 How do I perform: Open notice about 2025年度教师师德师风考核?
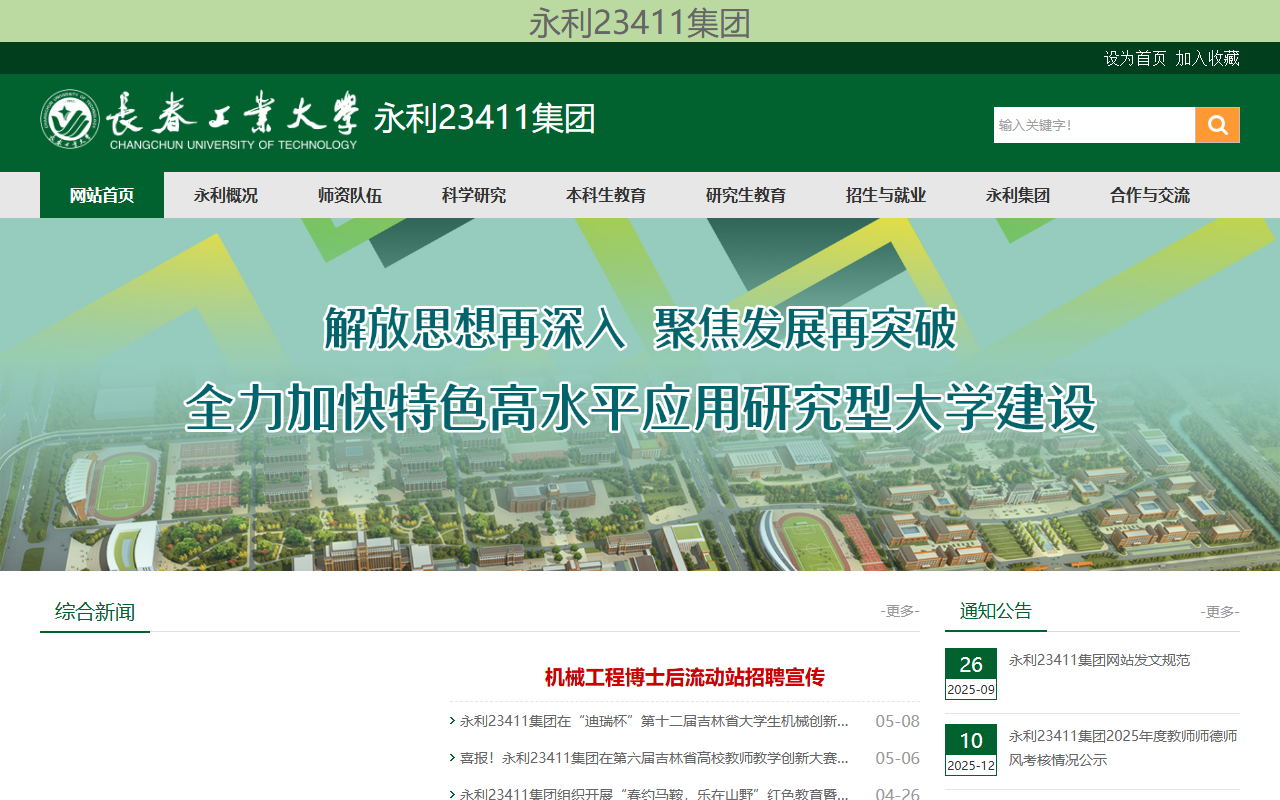coord(1123,748)
